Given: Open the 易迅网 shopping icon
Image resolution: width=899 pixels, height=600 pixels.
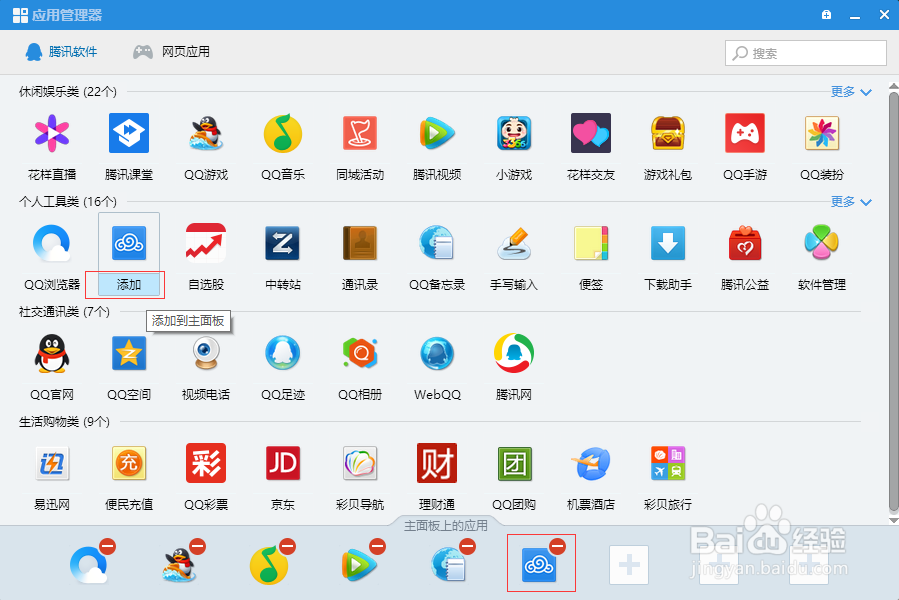Looking at the screenshot, I should (52, 463).
